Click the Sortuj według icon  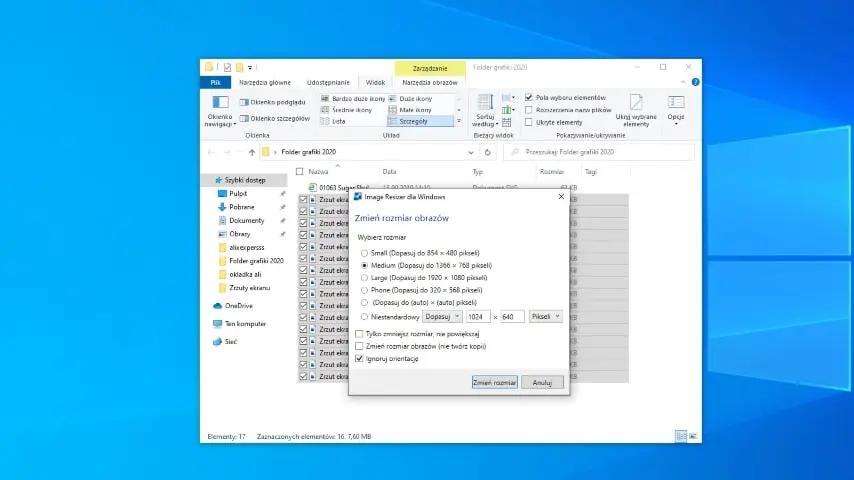[x=485, y=104]
